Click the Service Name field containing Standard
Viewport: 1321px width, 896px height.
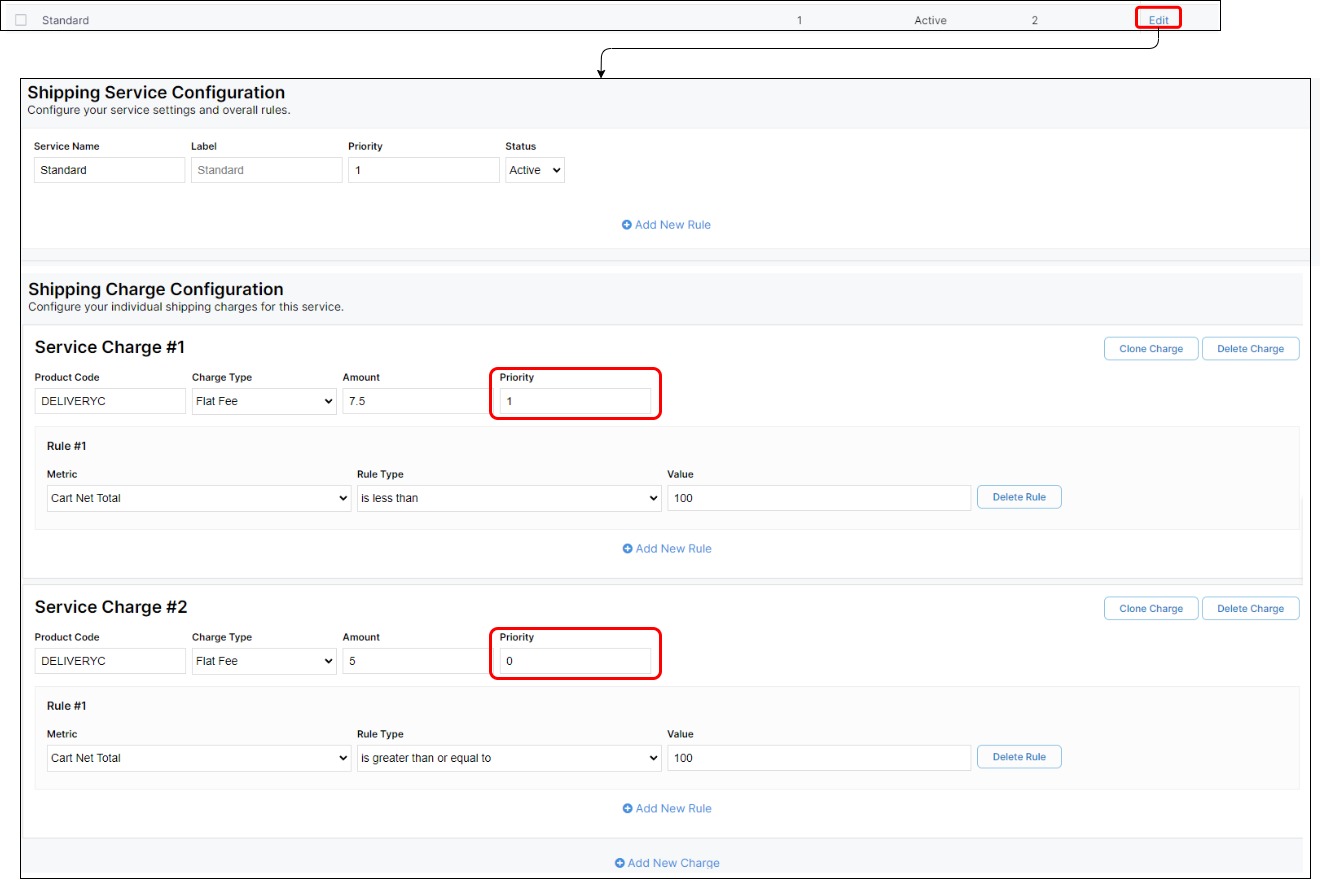pyautogui.click(x=108, y=170)
